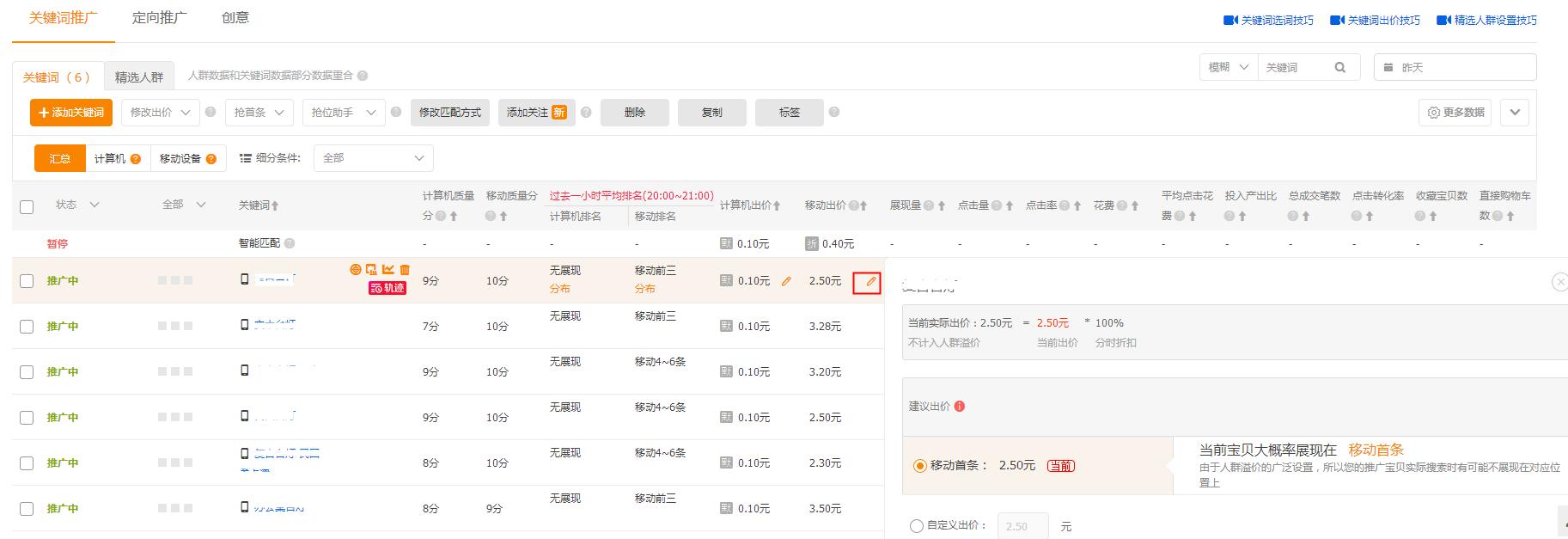Viewport: 1568px width, 539px height.
Task: Click pencil icon beside 2.50元 mobile bid
Action: [x=870, y=281]
